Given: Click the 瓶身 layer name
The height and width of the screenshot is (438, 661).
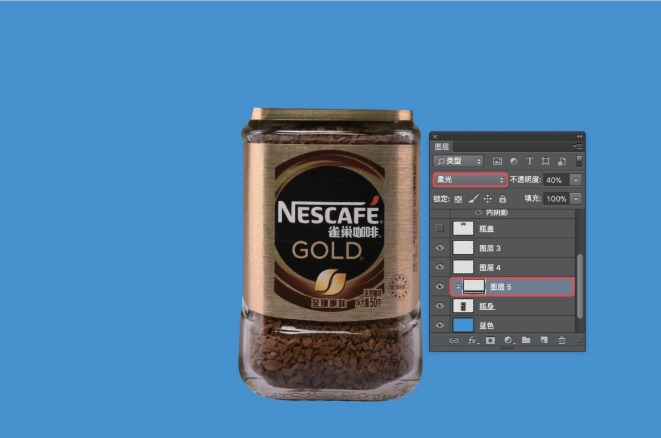Looking at the screenshot, I should [487, 306].
